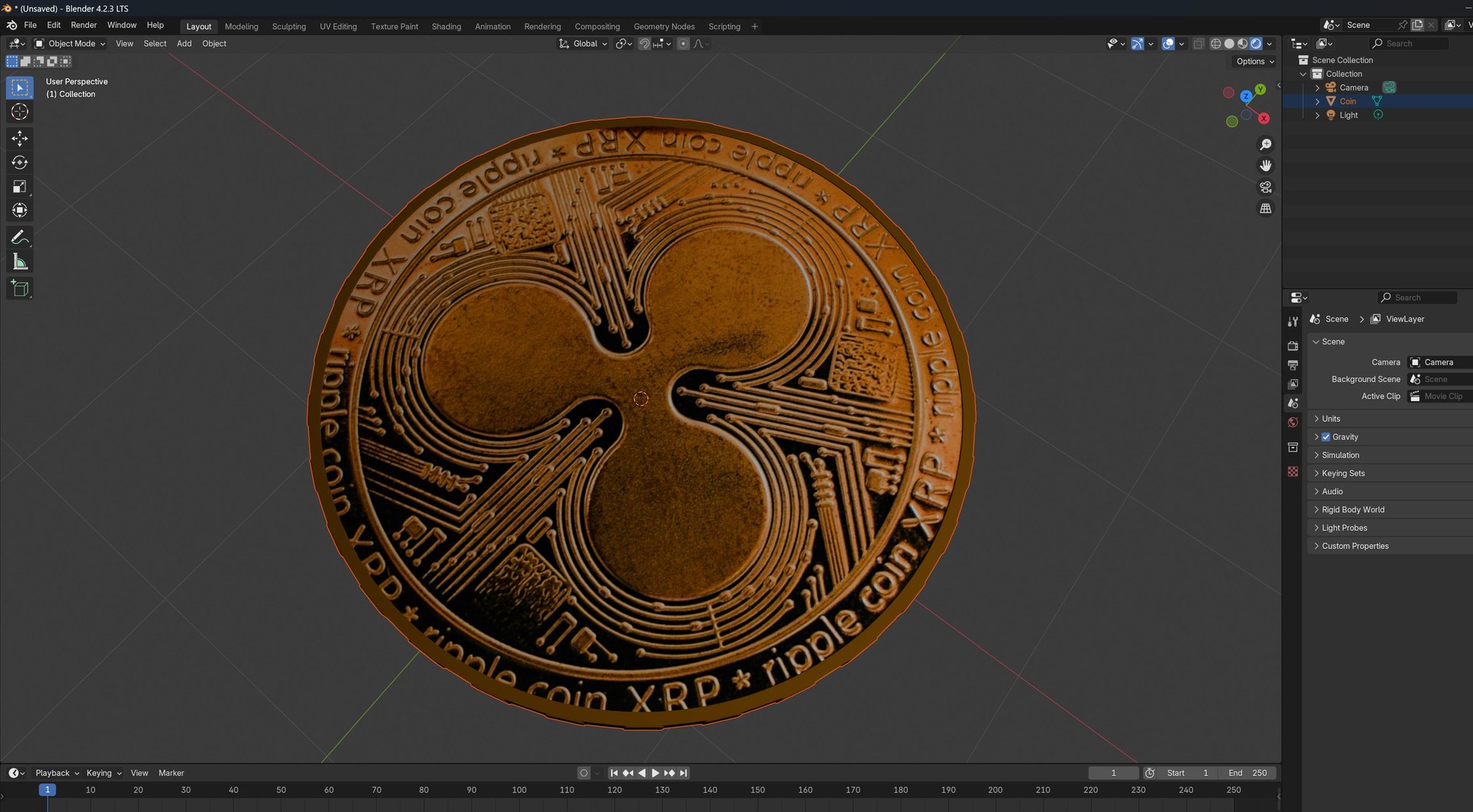Click the outliner search field

1410,44
